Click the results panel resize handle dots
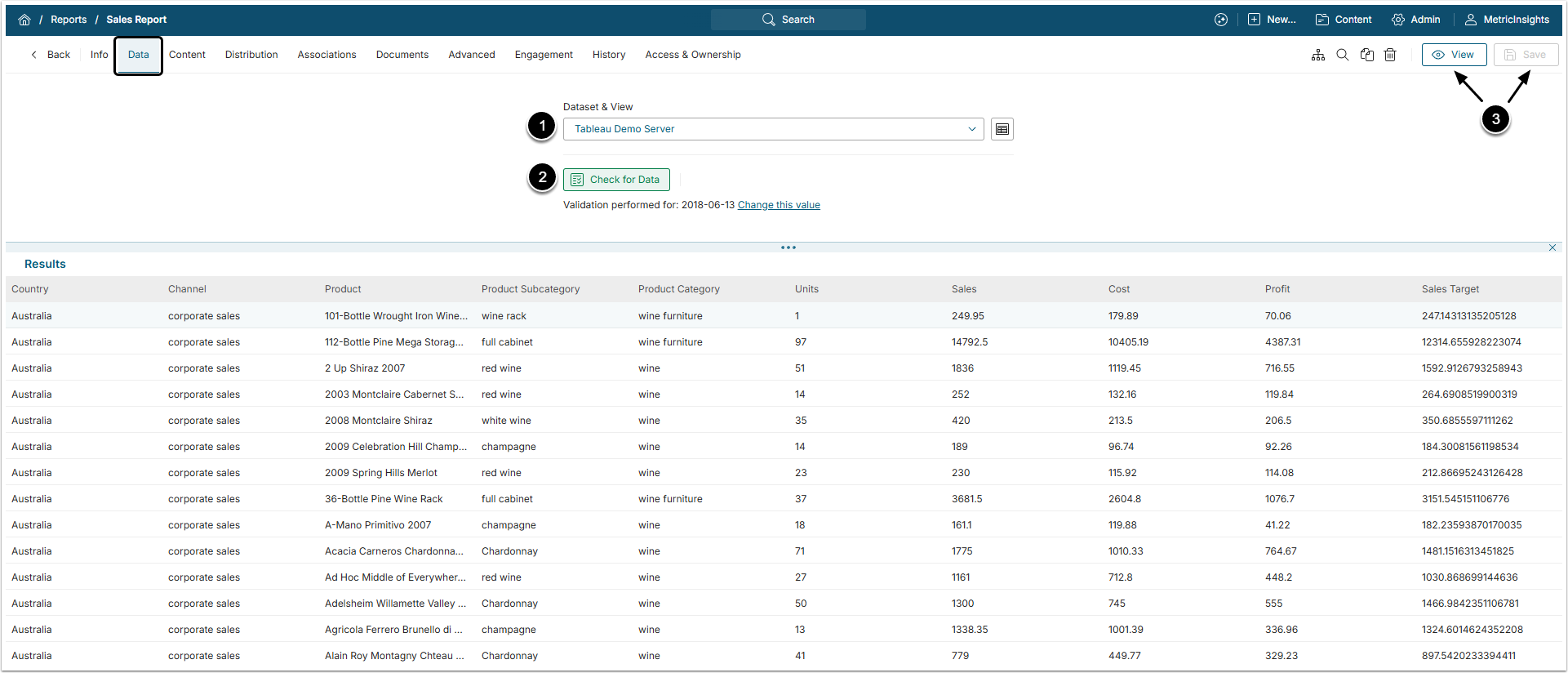Image resolution: width=1568 pixels, height=673 pixels. tap(788, 247)
